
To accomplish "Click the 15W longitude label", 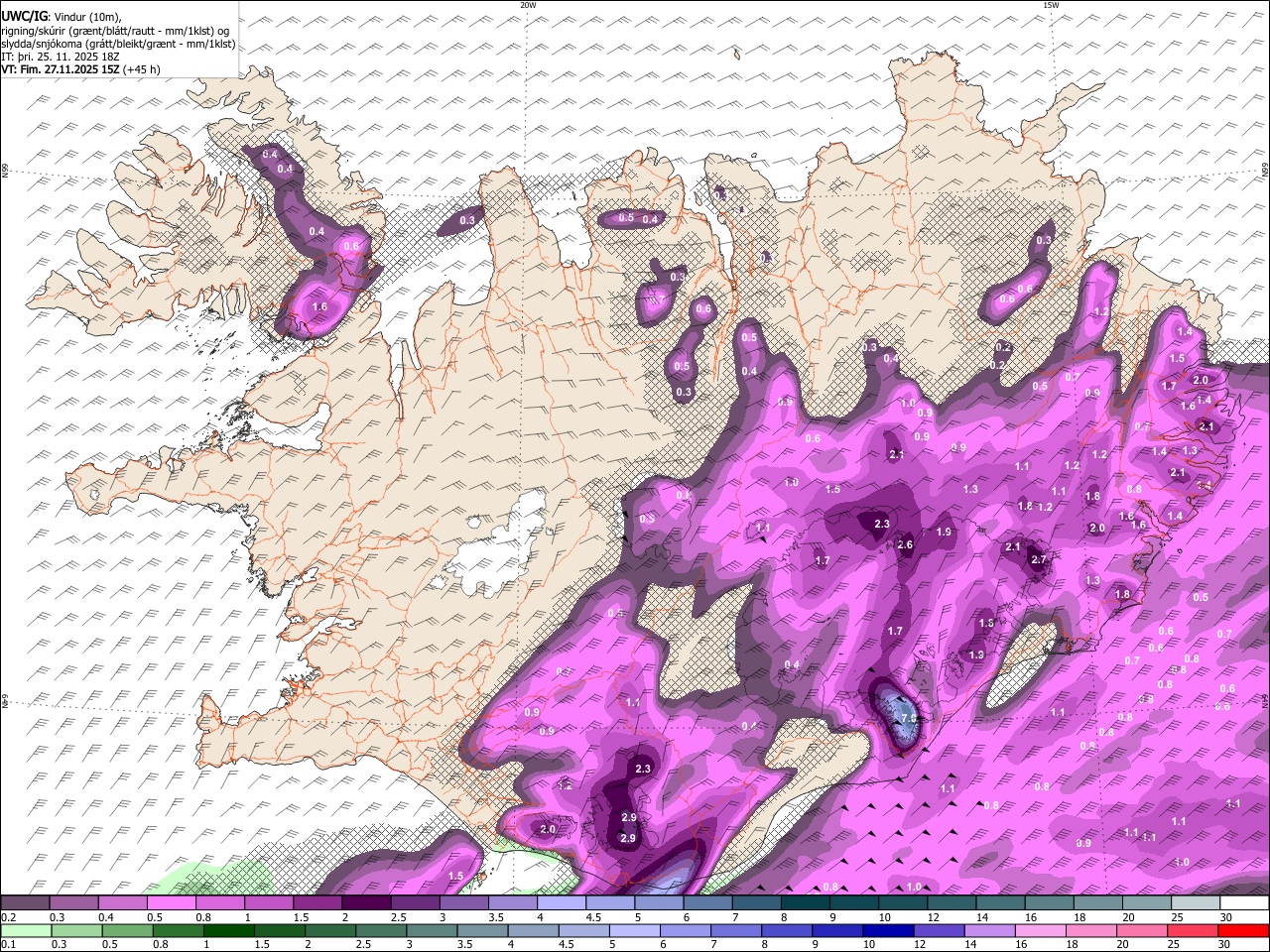I will (1051, 5).
